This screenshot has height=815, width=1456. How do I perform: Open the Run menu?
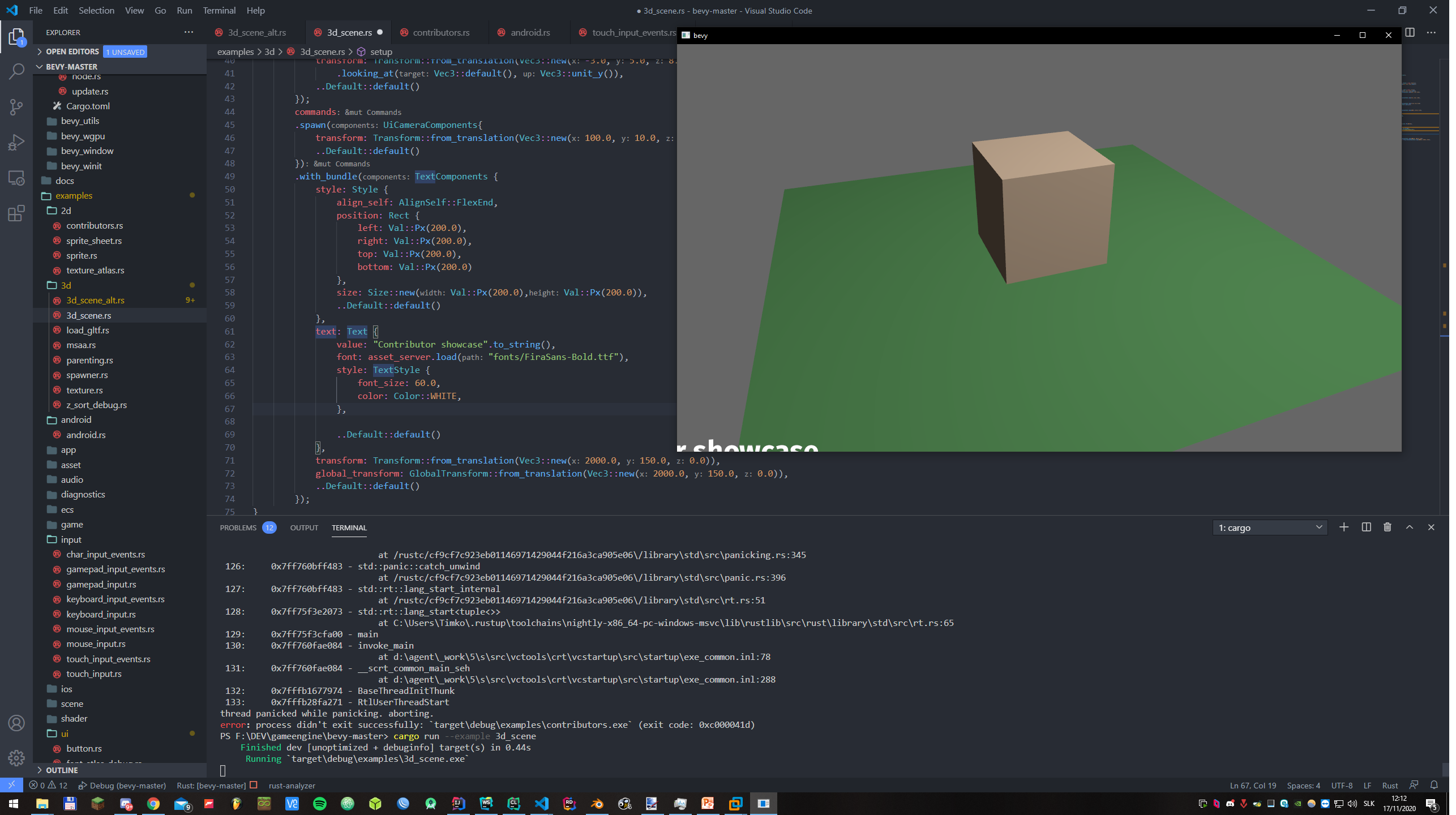(x=184, y=10)
